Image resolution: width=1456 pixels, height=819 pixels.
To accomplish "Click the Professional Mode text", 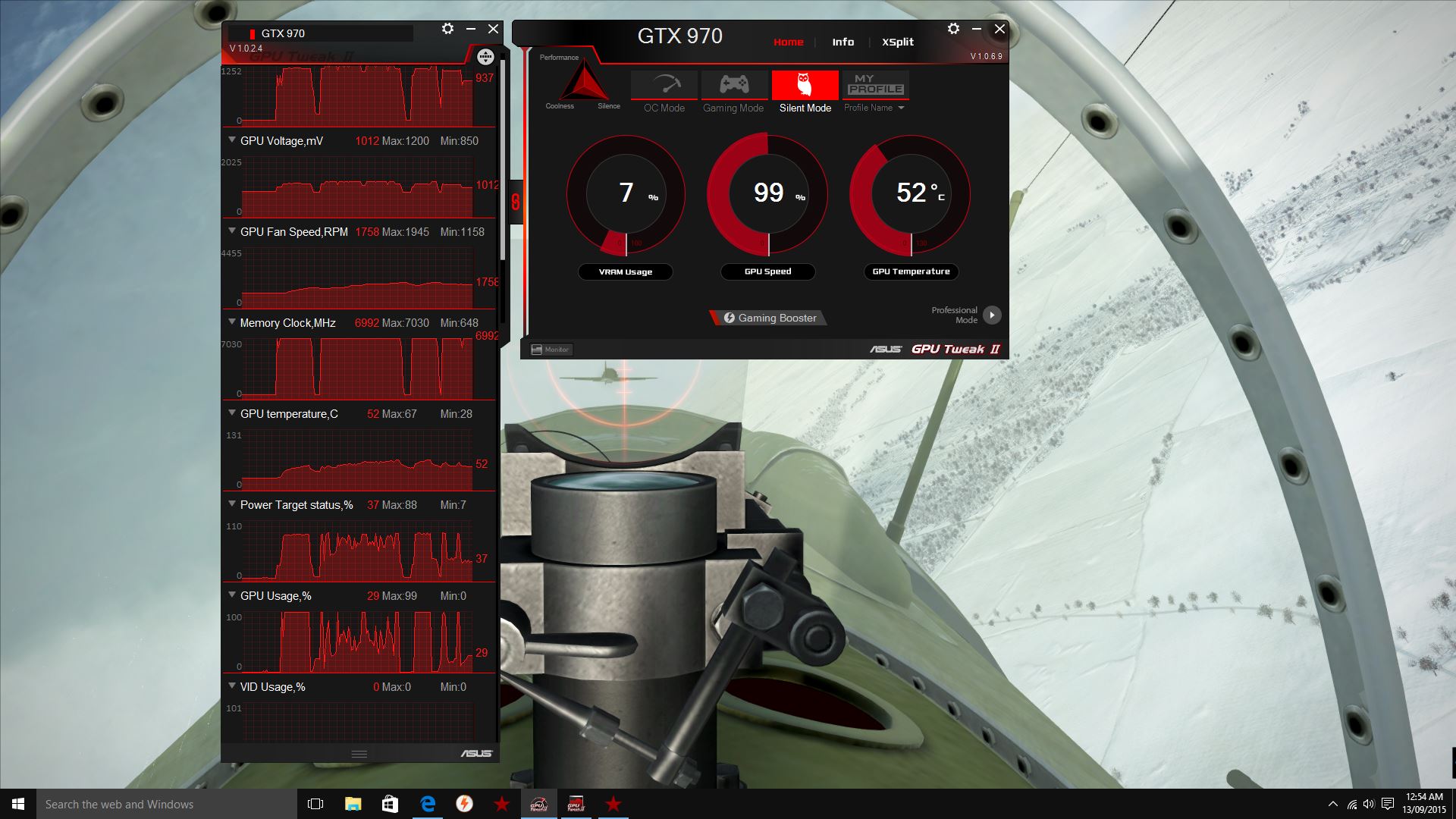I will tap(955, 315).
